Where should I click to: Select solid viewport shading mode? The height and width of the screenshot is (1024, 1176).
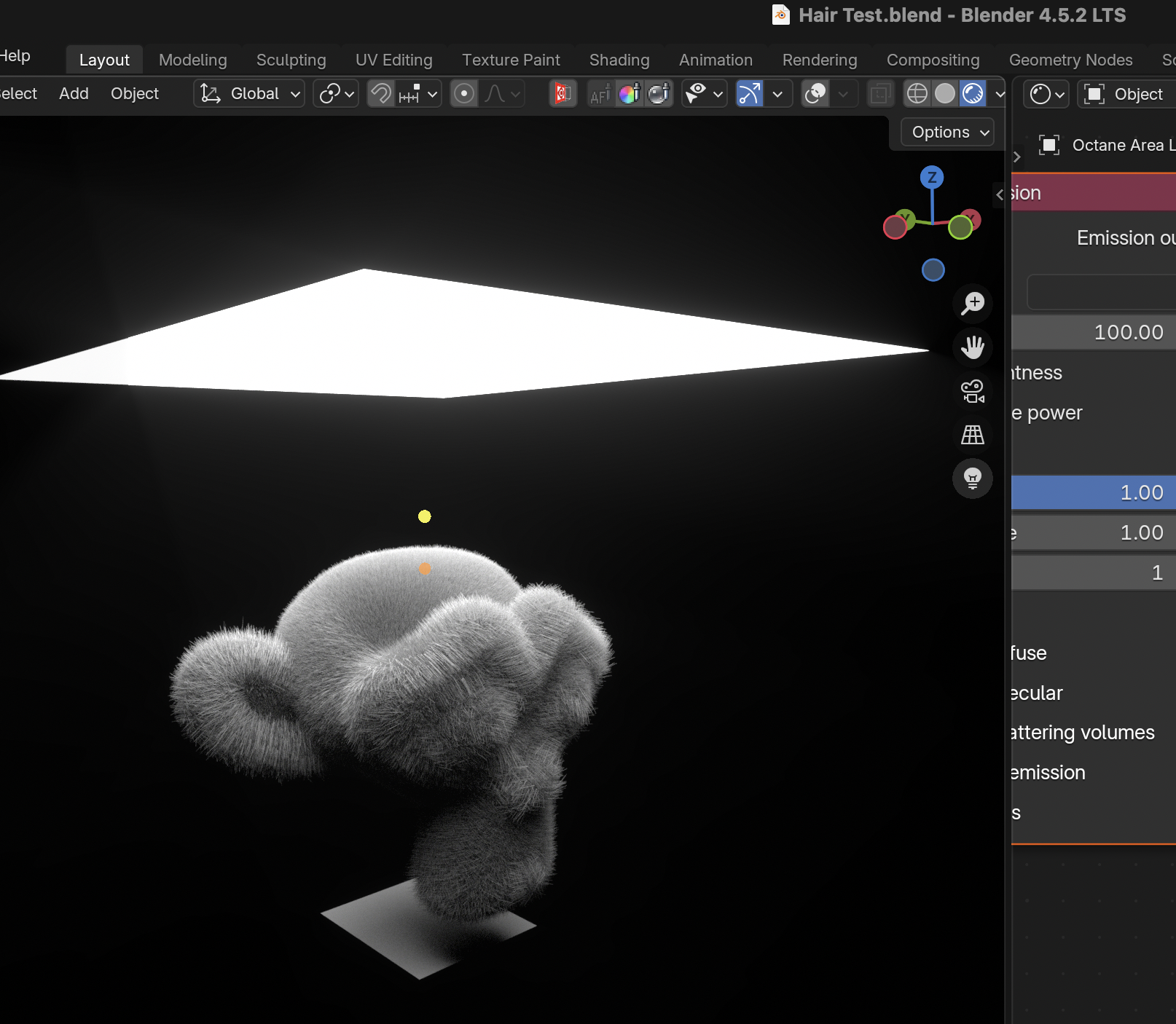click(944, 94)
